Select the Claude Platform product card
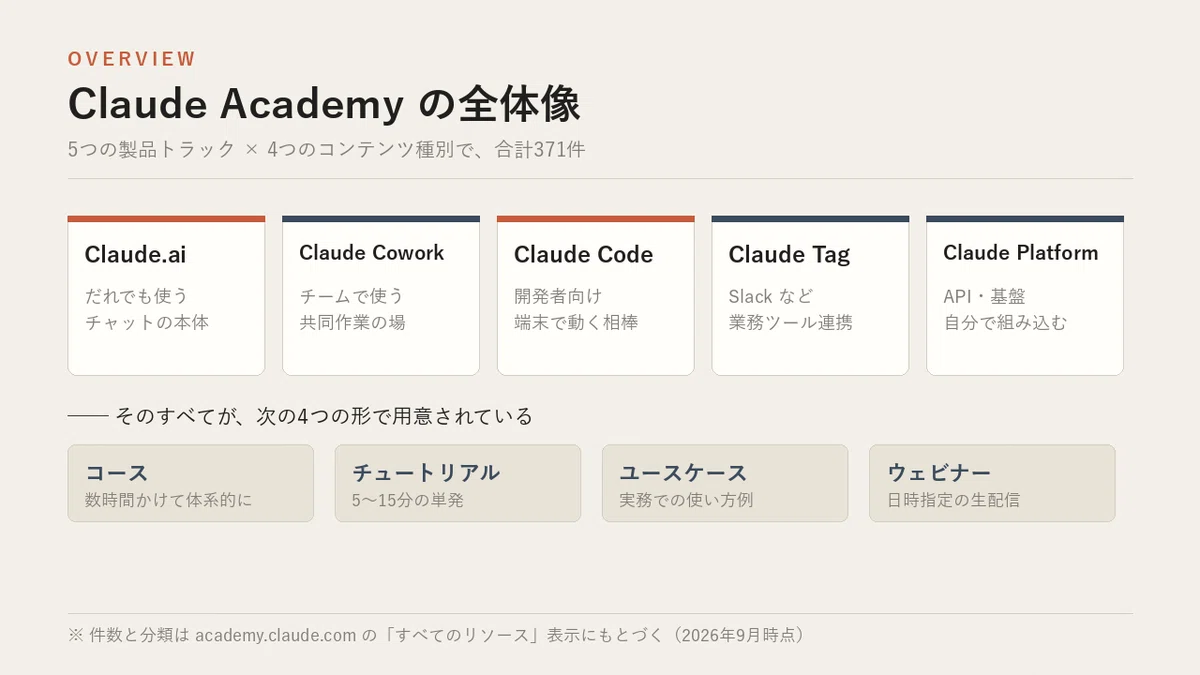This screenshot has width=1200, height=675. (1025, 295)
